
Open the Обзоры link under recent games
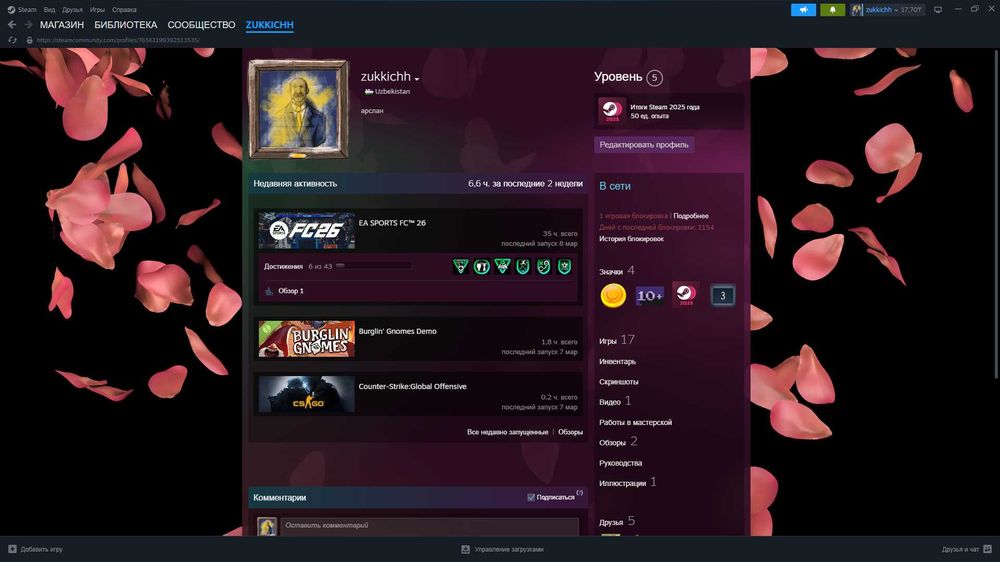tap(570, 432)
